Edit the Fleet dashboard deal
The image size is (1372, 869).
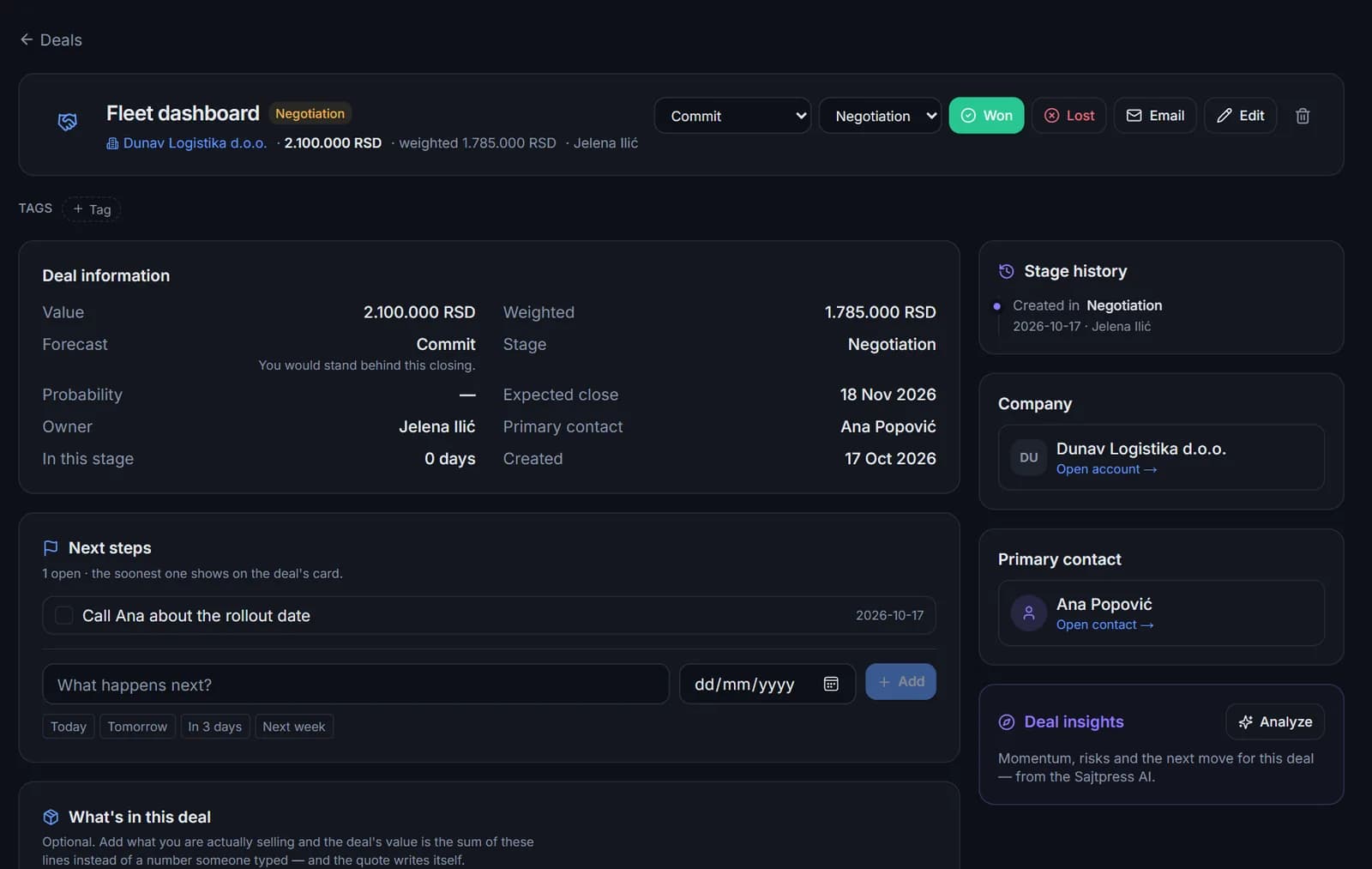click(x=1240, y=116)
